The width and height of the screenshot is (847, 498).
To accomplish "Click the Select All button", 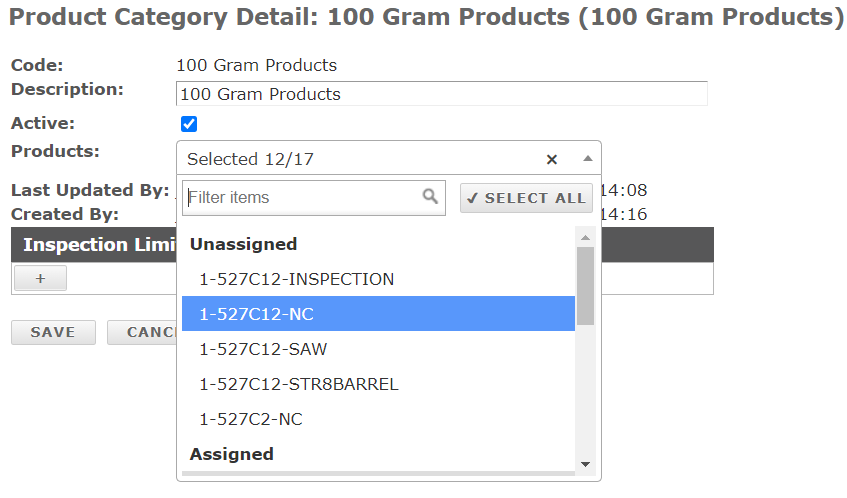I will click(526, 198).
